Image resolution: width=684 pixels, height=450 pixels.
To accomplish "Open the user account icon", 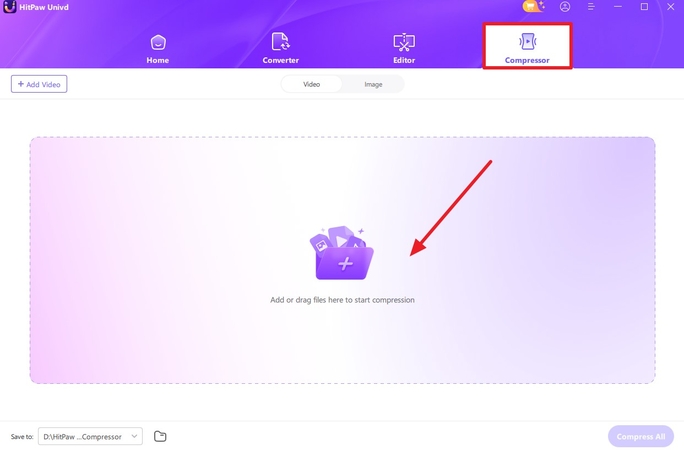I will (x=565, y=7).
